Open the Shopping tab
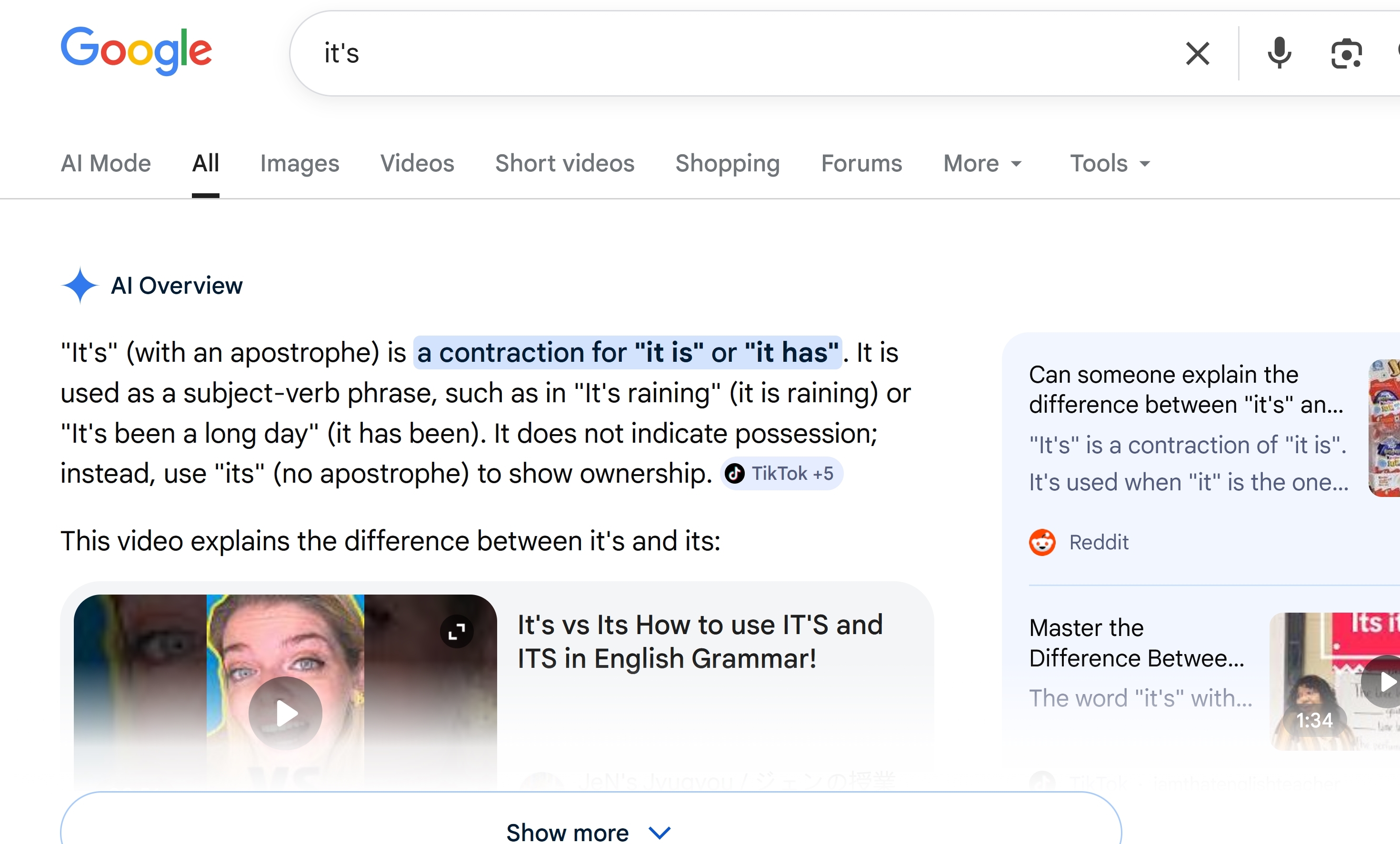 727,164
